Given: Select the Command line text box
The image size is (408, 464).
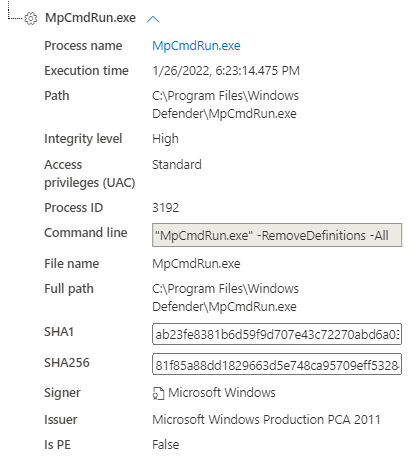Looking at the screenshot, I should pos(277,235).
